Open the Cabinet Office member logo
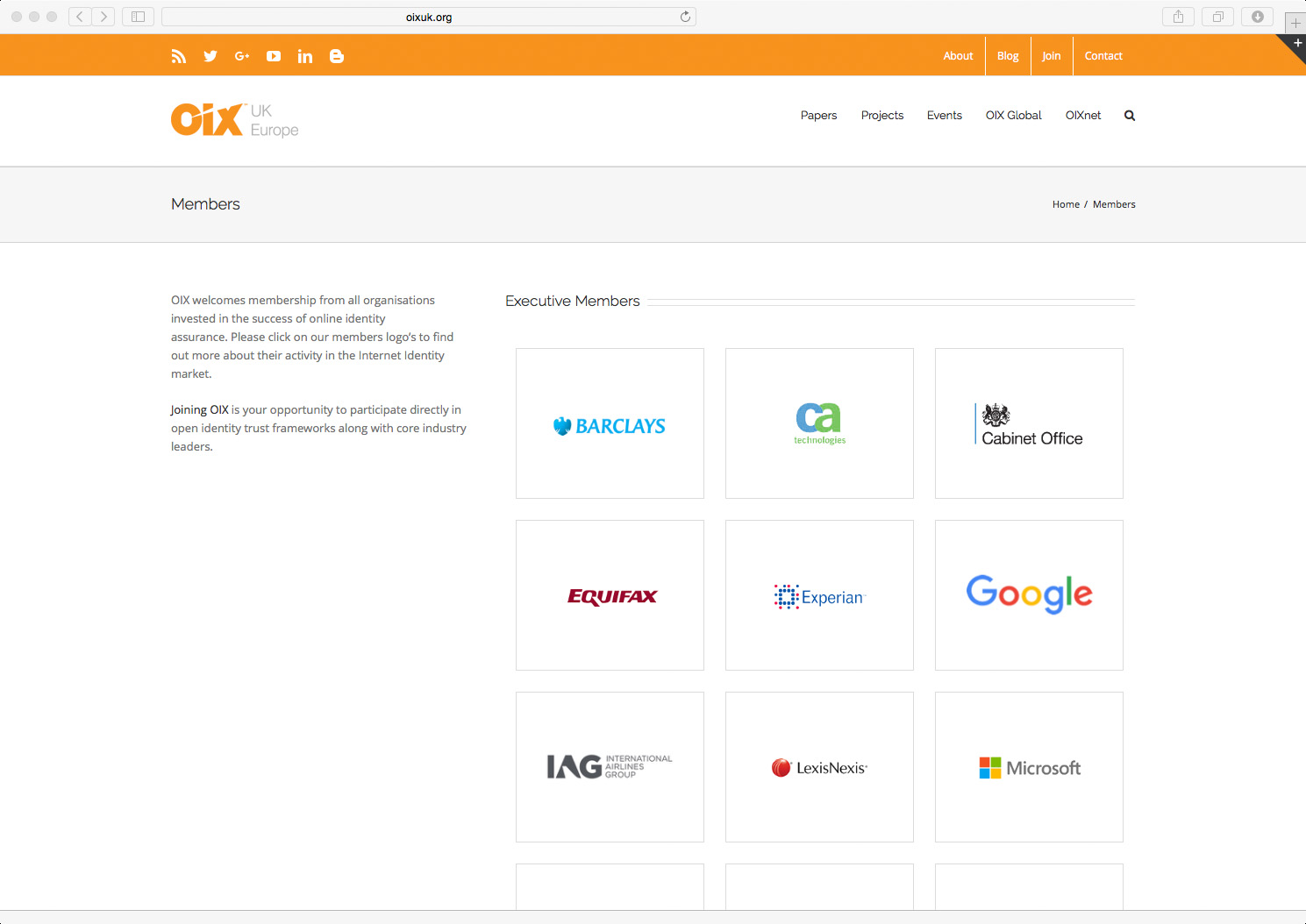Screen dimensions: 1306x924 point(1029,423)
